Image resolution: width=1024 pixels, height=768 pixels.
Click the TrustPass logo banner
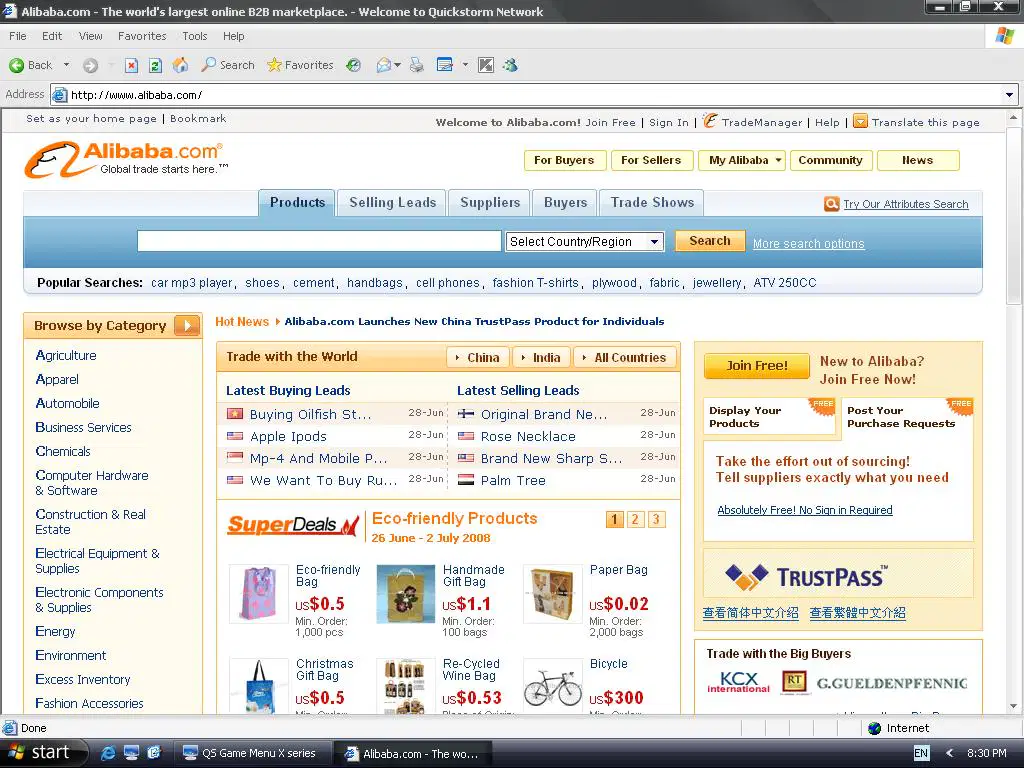coord(839,575)
